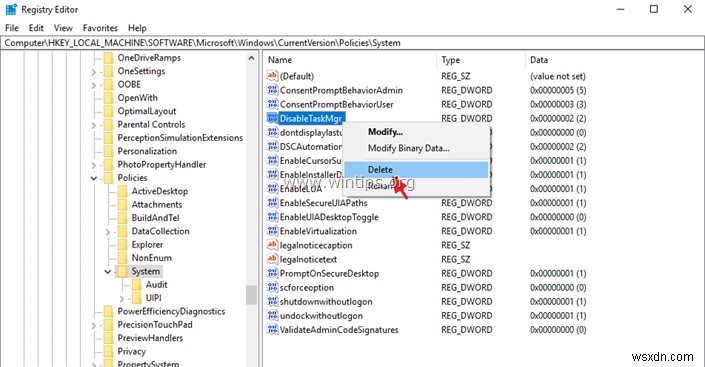This screenshot has width=705, height=367.
Task: Select the PerceptionSimulationExtensions key
Action: [180, 138]
